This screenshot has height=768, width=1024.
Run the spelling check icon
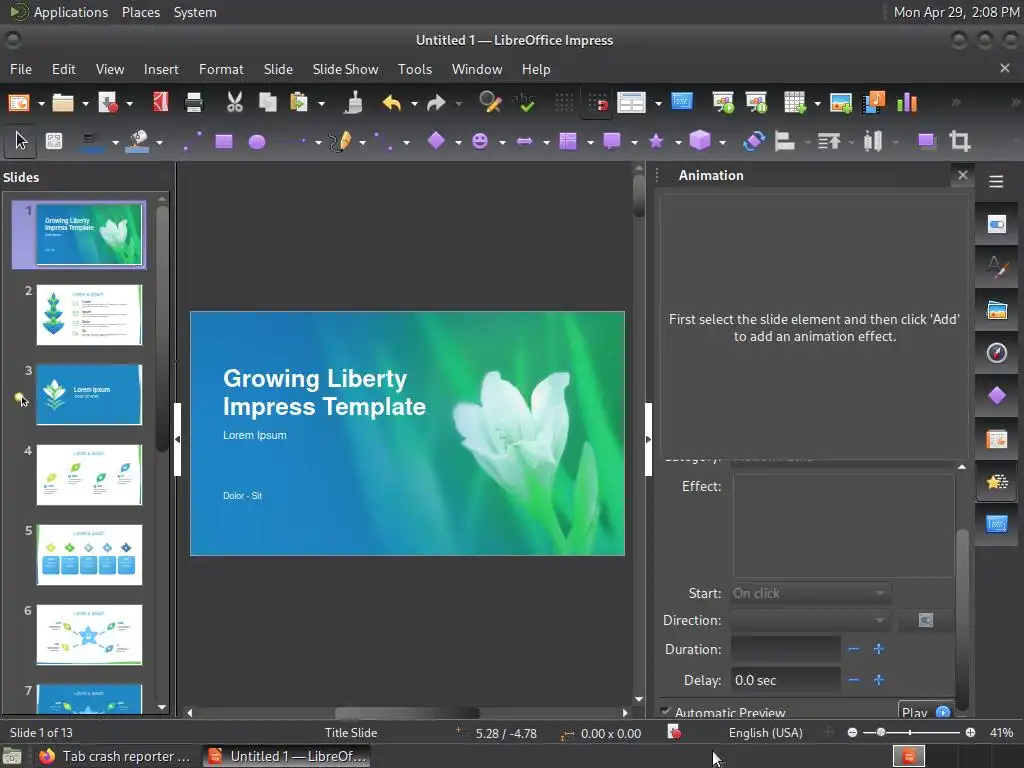pyautogui.click(x=524, y=103)
